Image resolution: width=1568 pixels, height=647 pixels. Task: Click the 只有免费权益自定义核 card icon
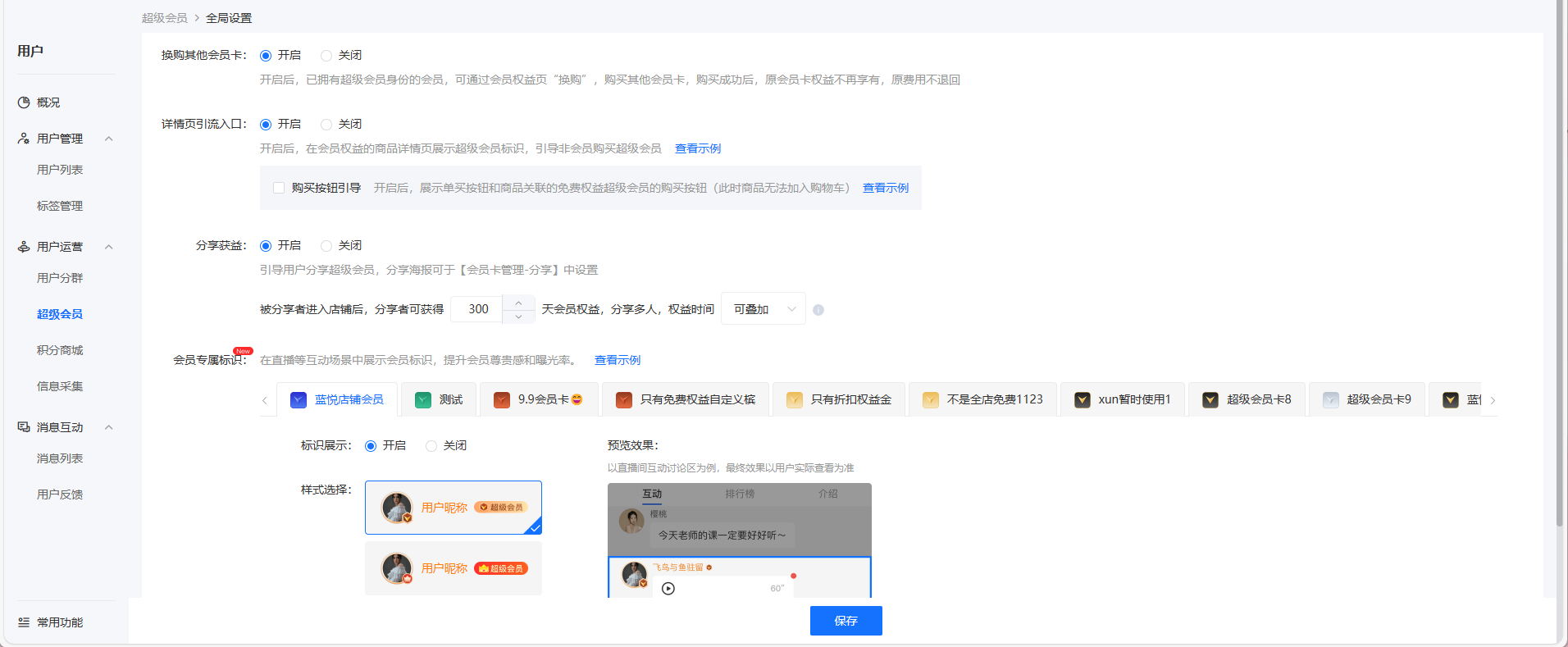624,400
